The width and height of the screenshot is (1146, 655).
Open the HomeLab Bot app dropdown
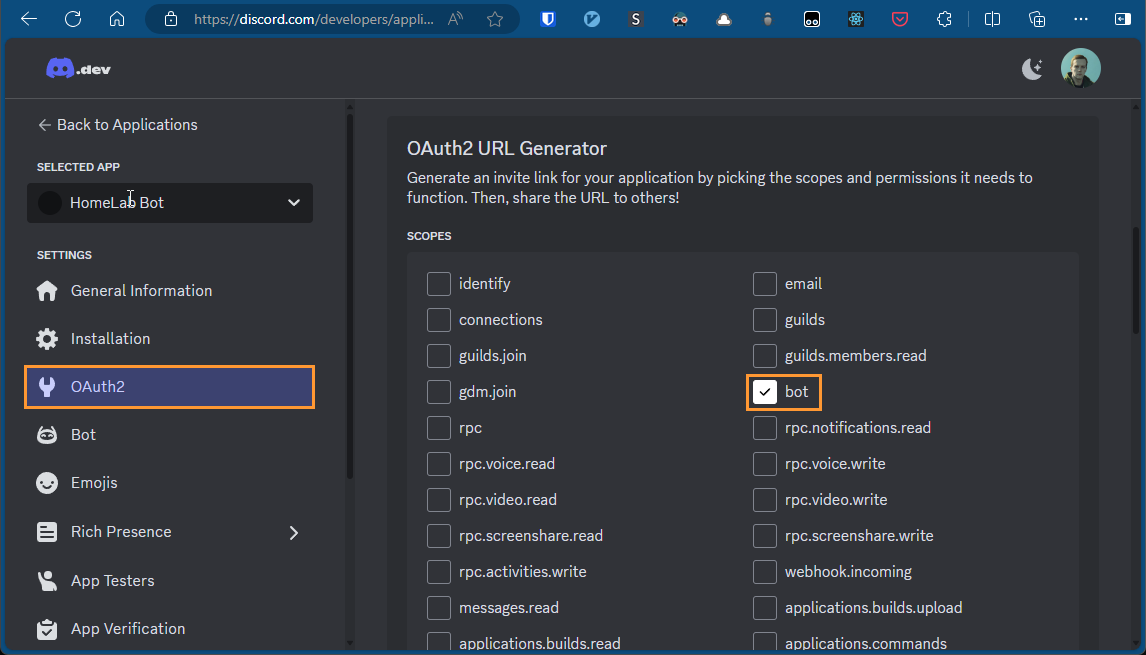170,203
